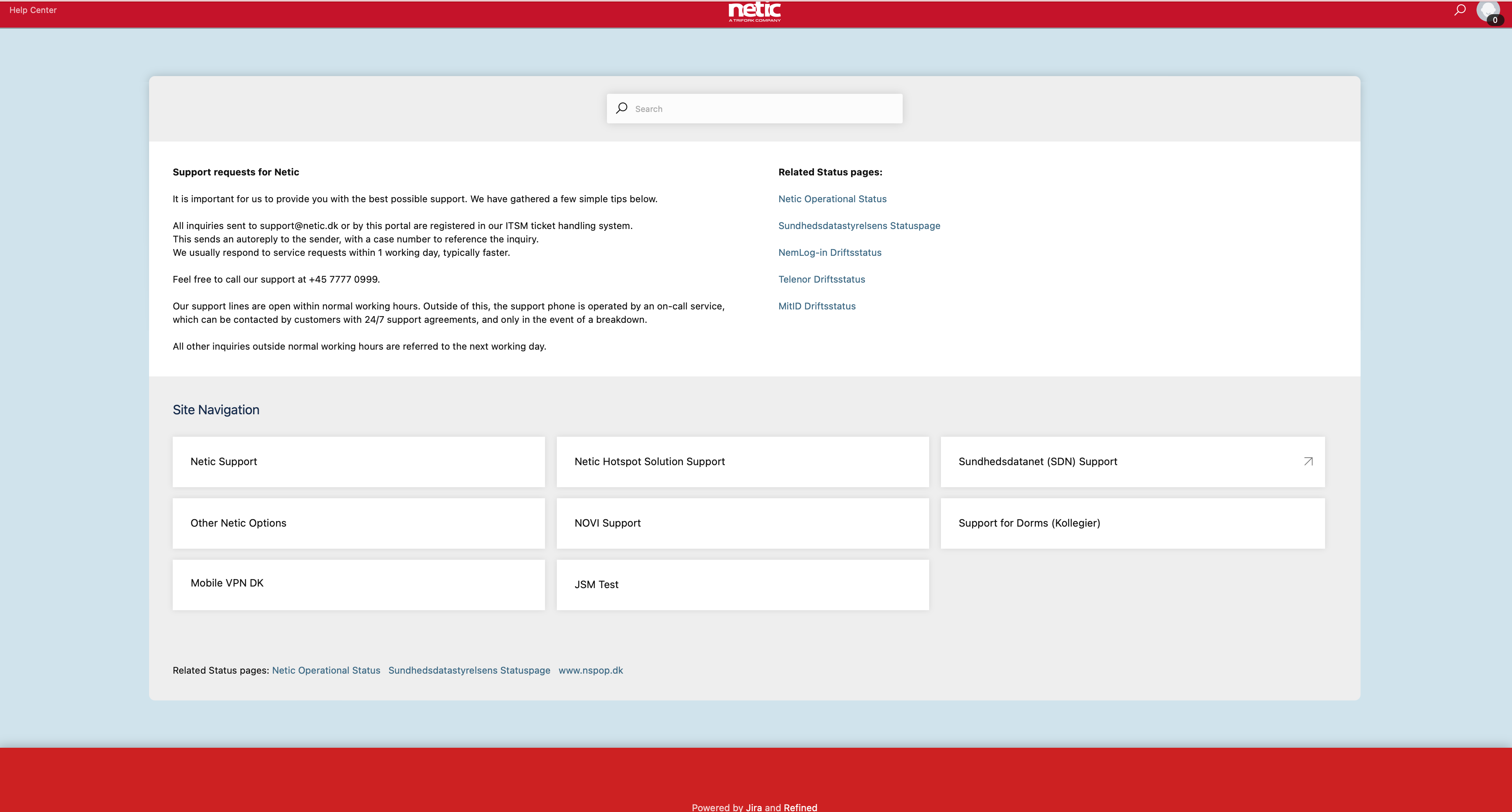This screenshot has height=812, width=1512.
Task: Open the JSM Test card
Action: pos(743,584)
